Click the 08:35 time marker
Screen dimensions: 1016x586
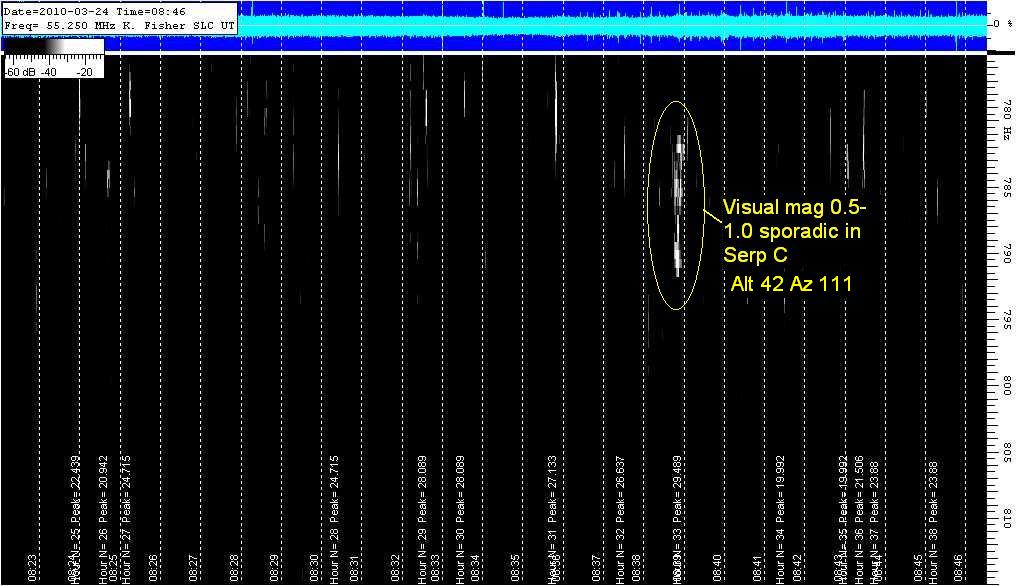(x=516, y=567)
